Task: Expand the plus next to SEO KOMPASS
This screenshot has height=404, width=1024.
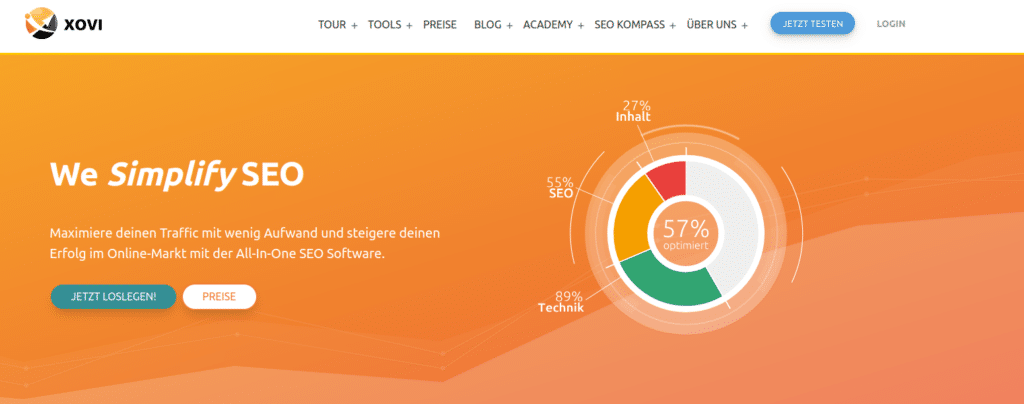Action: pyautogui.click(x=672, y=25)
